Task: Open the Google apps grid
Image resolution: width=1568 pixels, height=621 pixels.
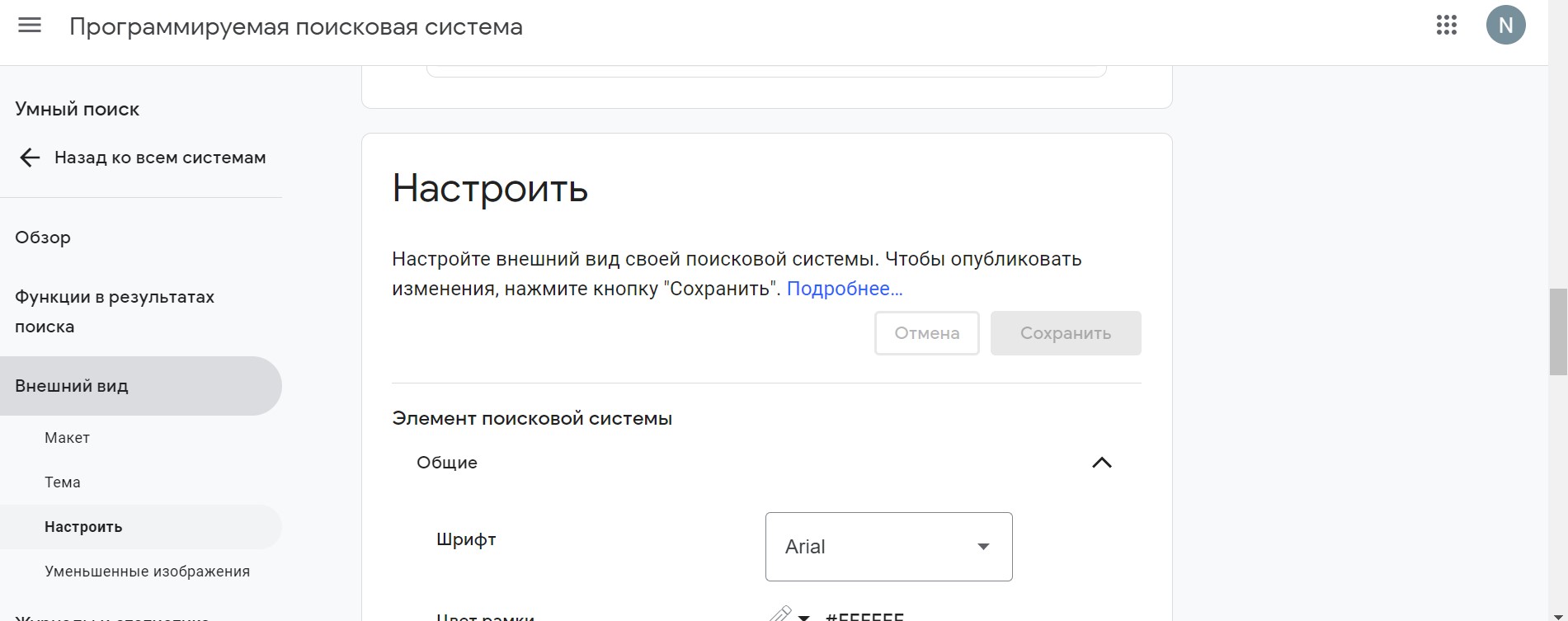Action: pos(1446,26)
